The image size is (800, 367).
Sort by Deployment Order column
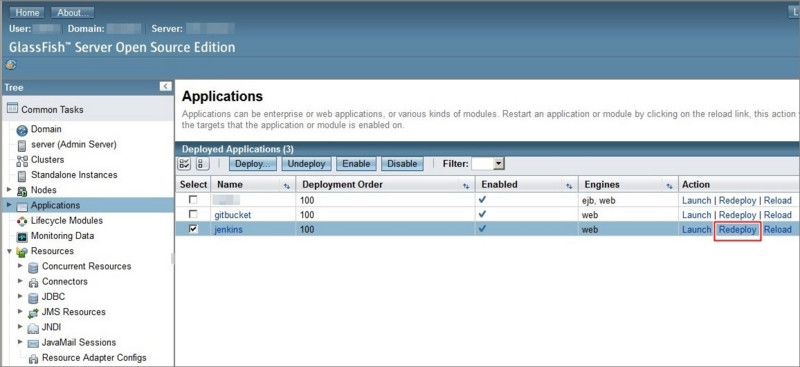[x=466, y=187]
